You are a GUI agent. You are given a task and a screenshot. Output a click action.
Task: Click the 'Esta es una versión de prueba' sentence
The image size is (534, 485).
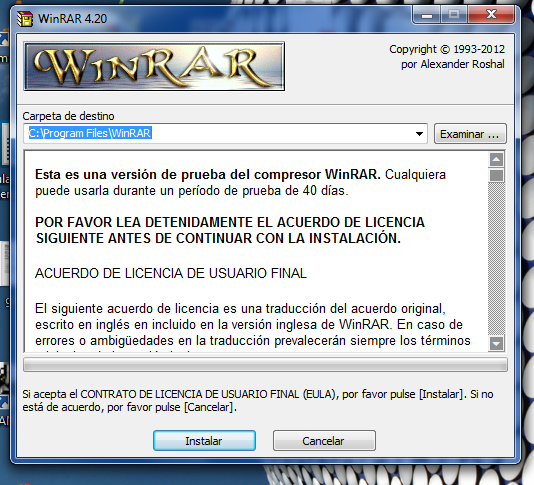pos(208,174)
